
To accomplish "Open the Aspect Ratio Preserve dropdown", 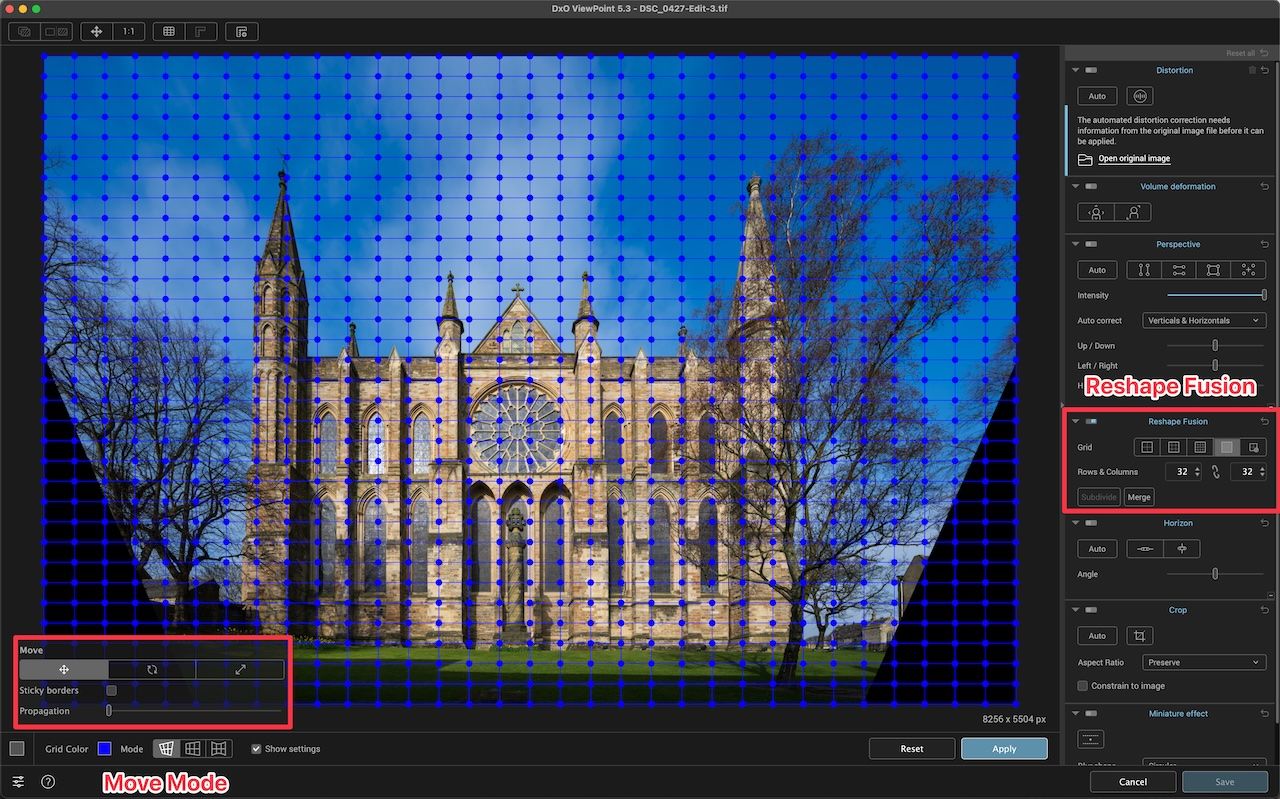I will (1204, 663).
